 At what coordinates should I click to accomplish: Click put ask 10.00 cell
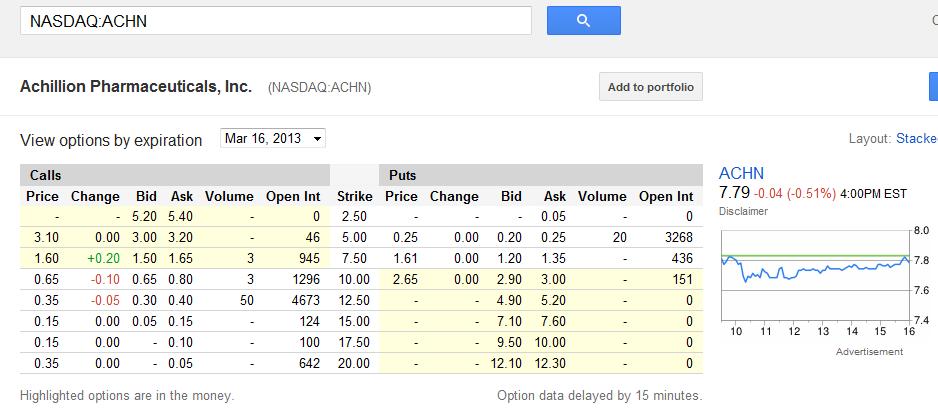(550, 342)
